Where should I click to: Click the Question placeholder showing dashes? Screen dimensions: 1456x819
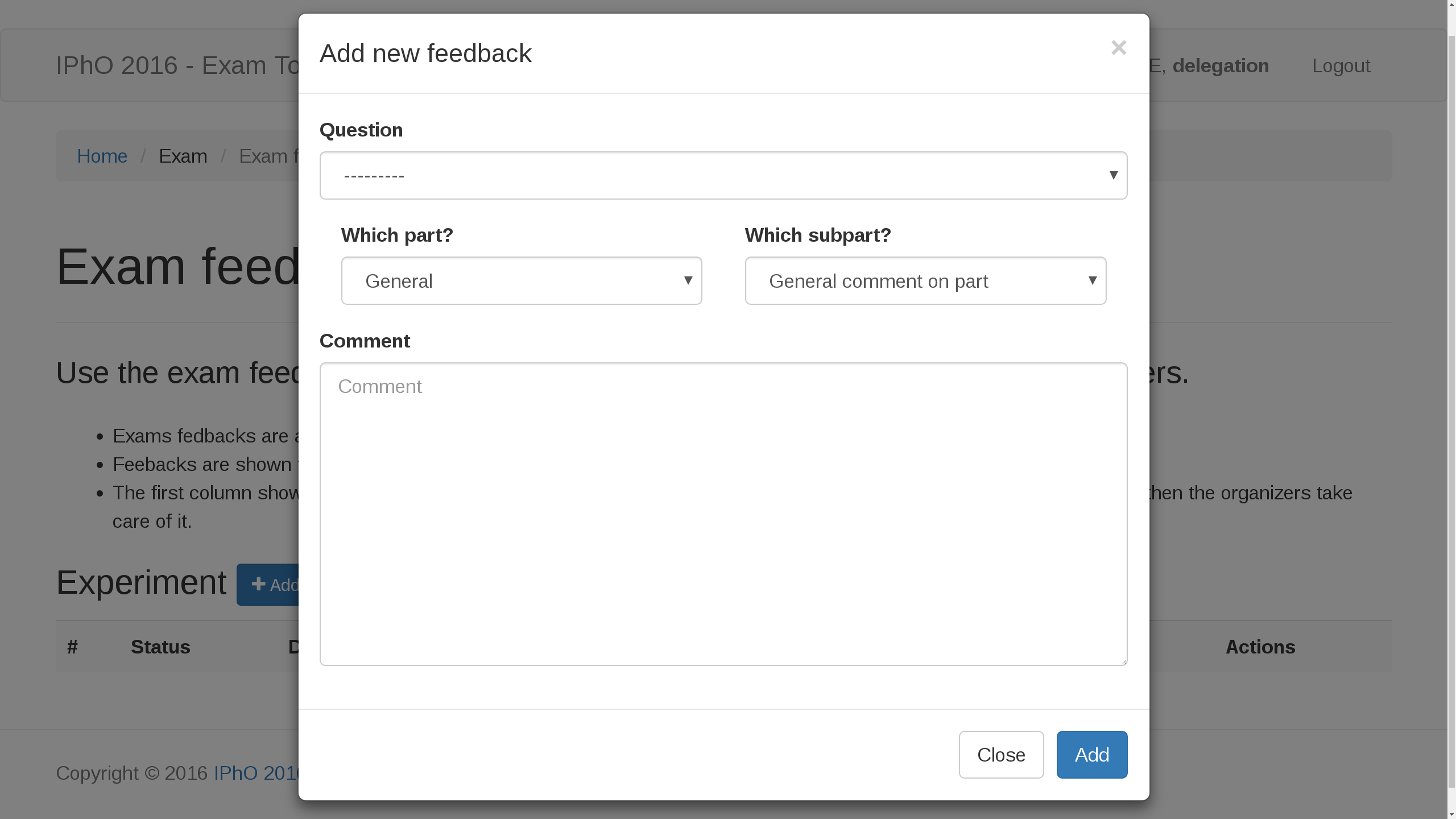(373, 175)
